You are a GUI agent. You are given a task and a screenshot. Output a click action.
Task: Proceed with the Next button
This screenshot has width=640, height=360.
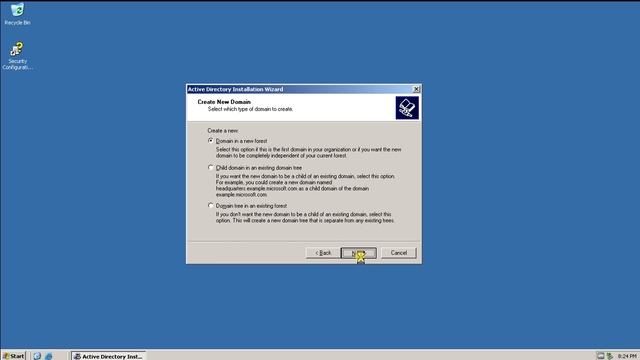coord(358,253)
